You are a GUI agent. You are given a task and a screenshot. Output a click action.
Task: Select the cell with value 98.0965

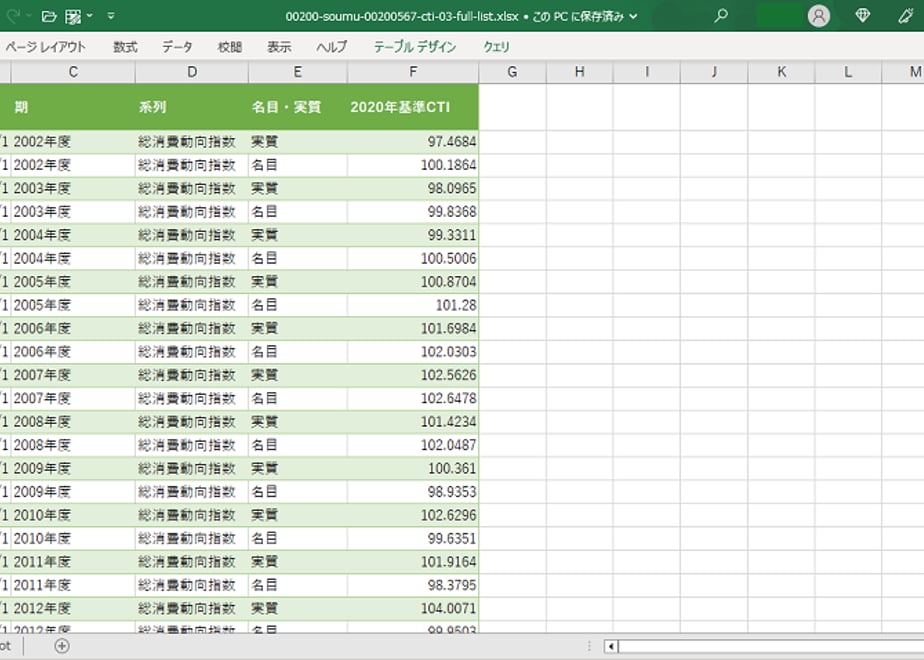click(x=413, y=189)
